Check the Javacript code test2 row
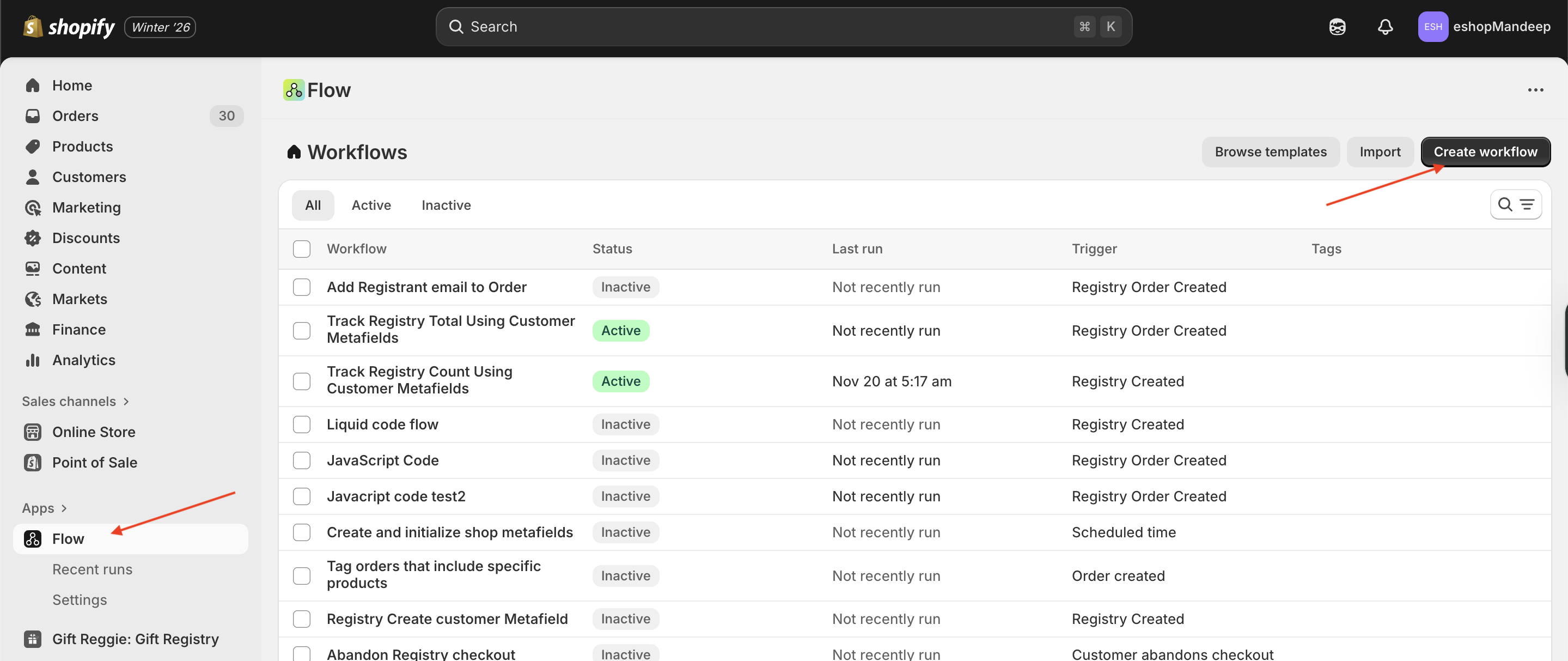This screenshot has height=661, width=1568. click(301, 496)
